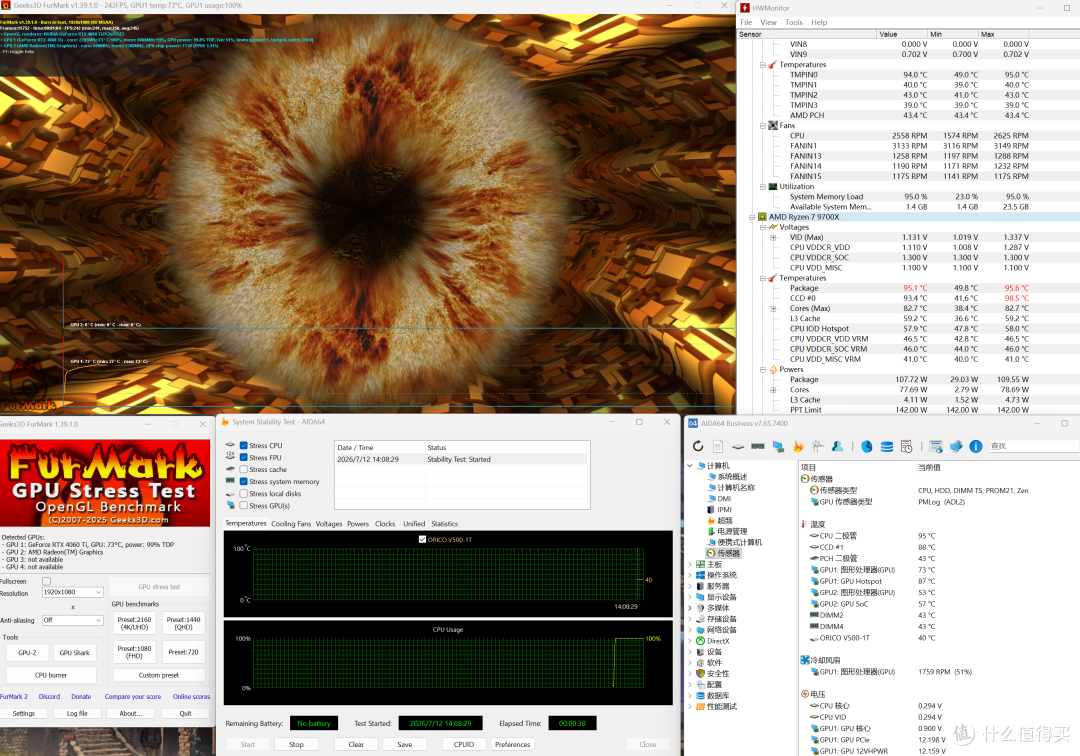The height and width of the screenshot is (756, 1080).
Task: Open the Anti-aliasing dropdown in FurMark
Action: 72,620
